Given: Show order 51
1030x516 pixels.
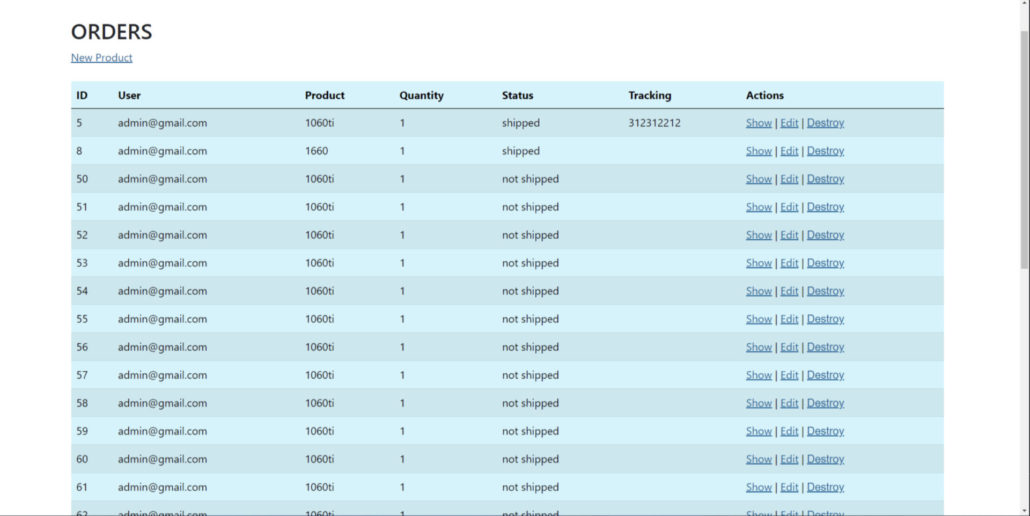Looking at the screenshot, I should pos(759,207).
